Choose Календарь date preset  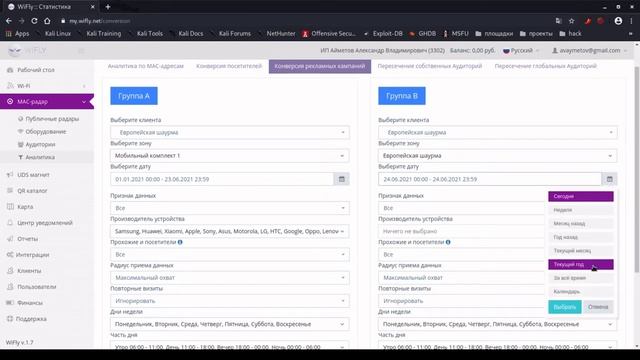coord(580,291)
